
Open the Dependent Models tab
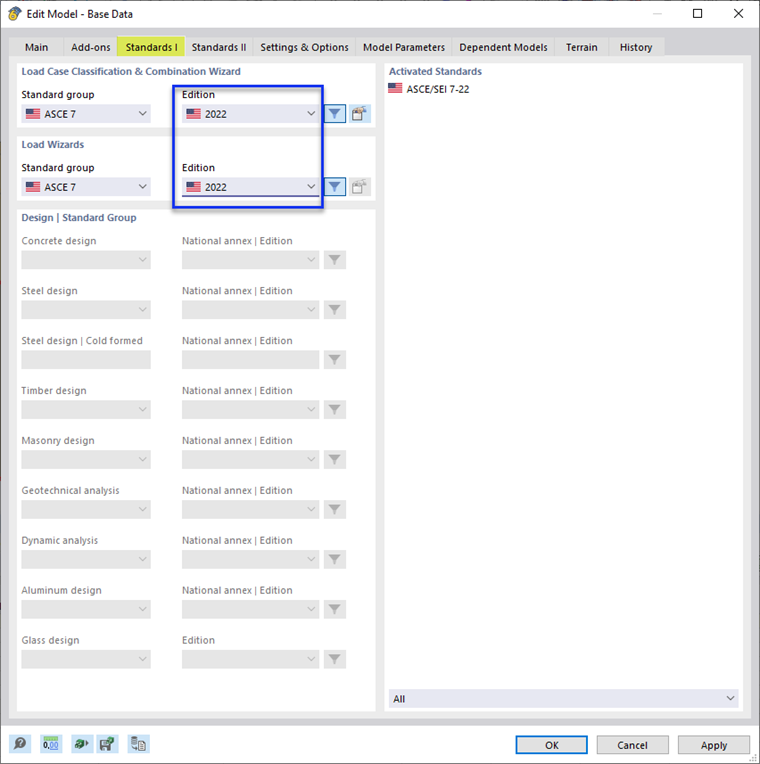[503, 47]
